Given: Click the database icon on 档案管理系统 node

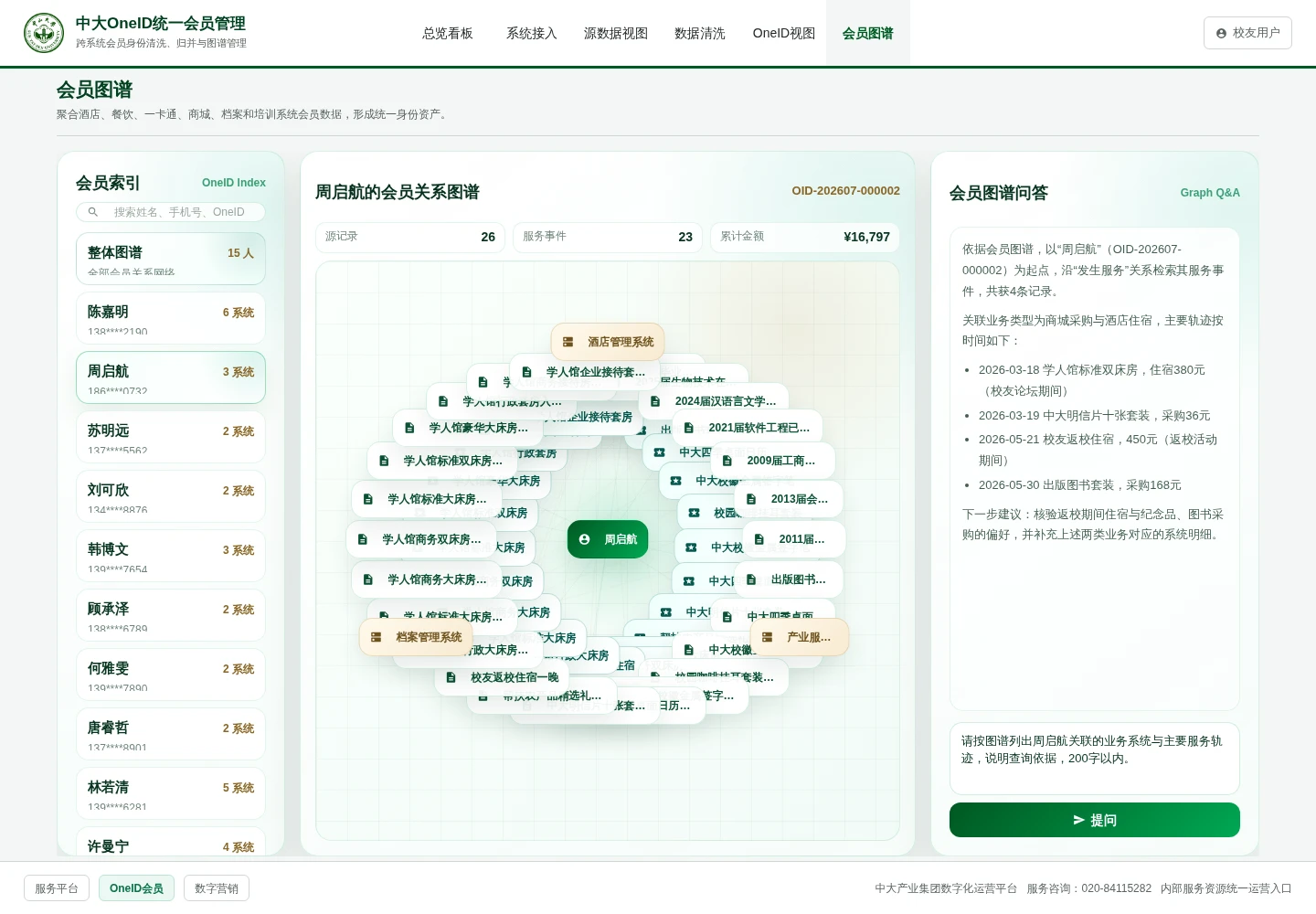Looking at the screenshot, I should point(376,637).
